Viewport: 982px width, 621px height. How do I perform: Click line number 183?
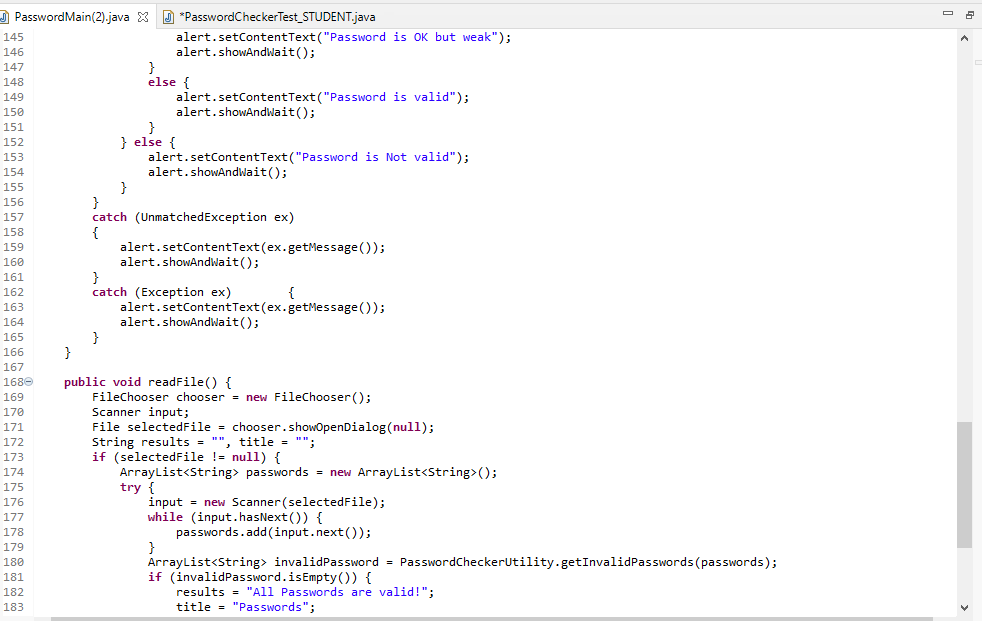[13, 607]
